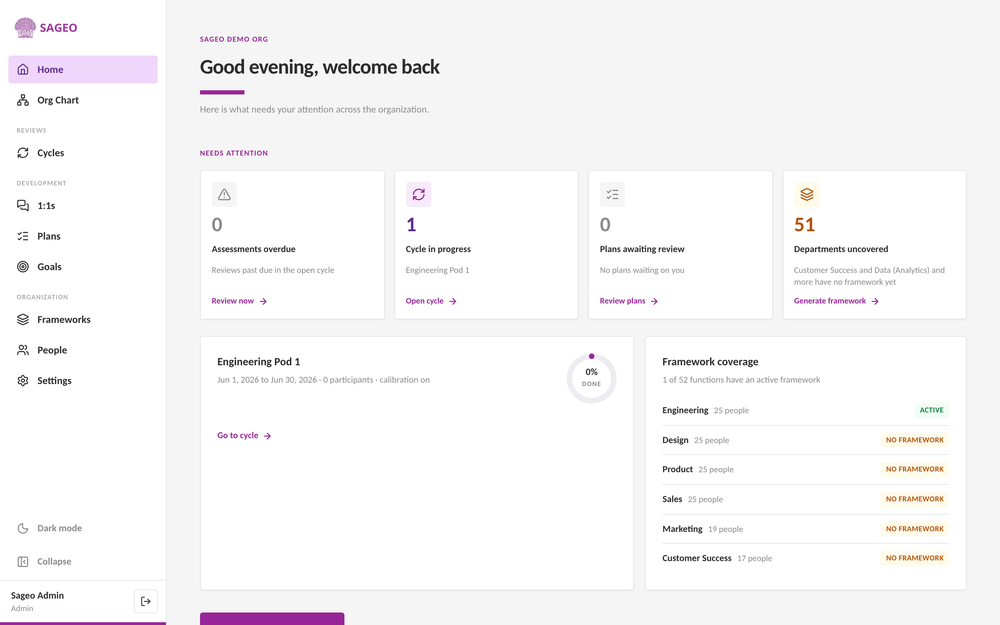Click the arrow icon beside Open cycle

[x=452, y=301]
